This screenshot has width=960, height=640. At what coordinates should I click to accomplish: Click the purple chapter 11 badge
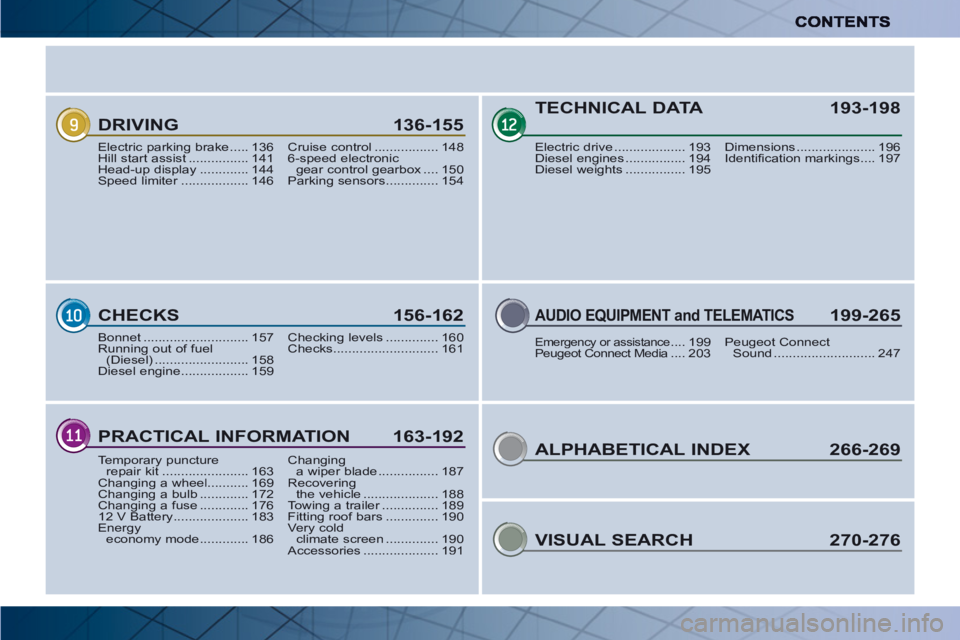pos(73,435)
